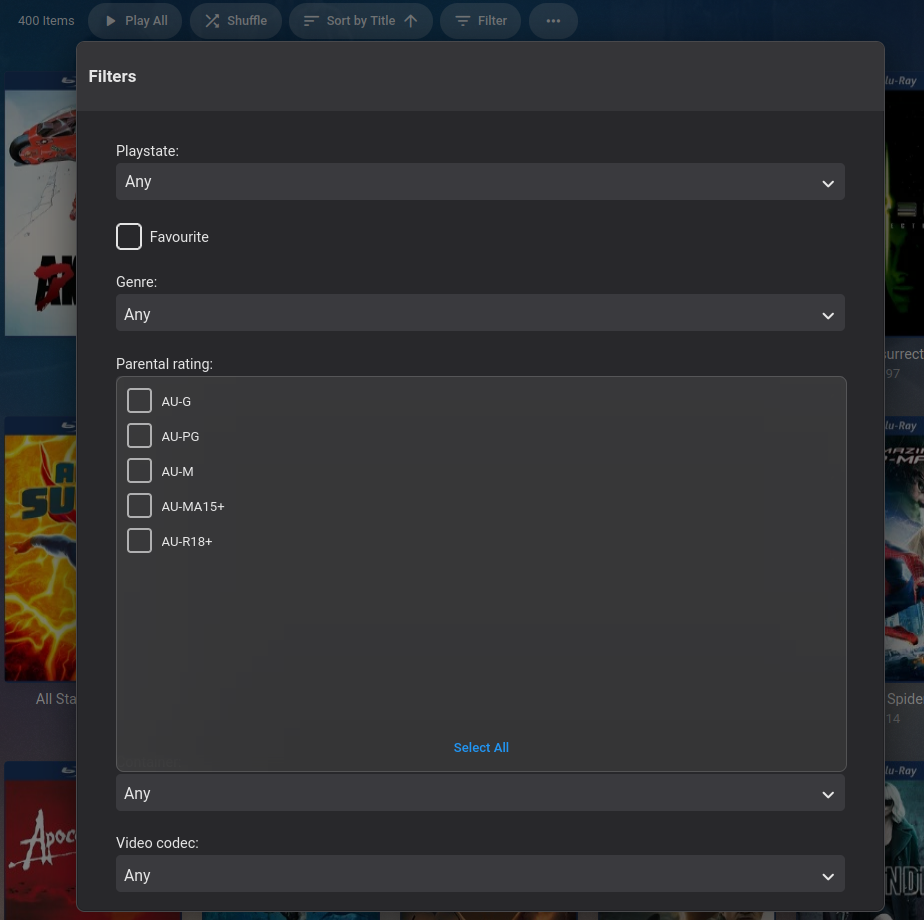
Task: Check the AU-M parental rating
Action: 139,470
